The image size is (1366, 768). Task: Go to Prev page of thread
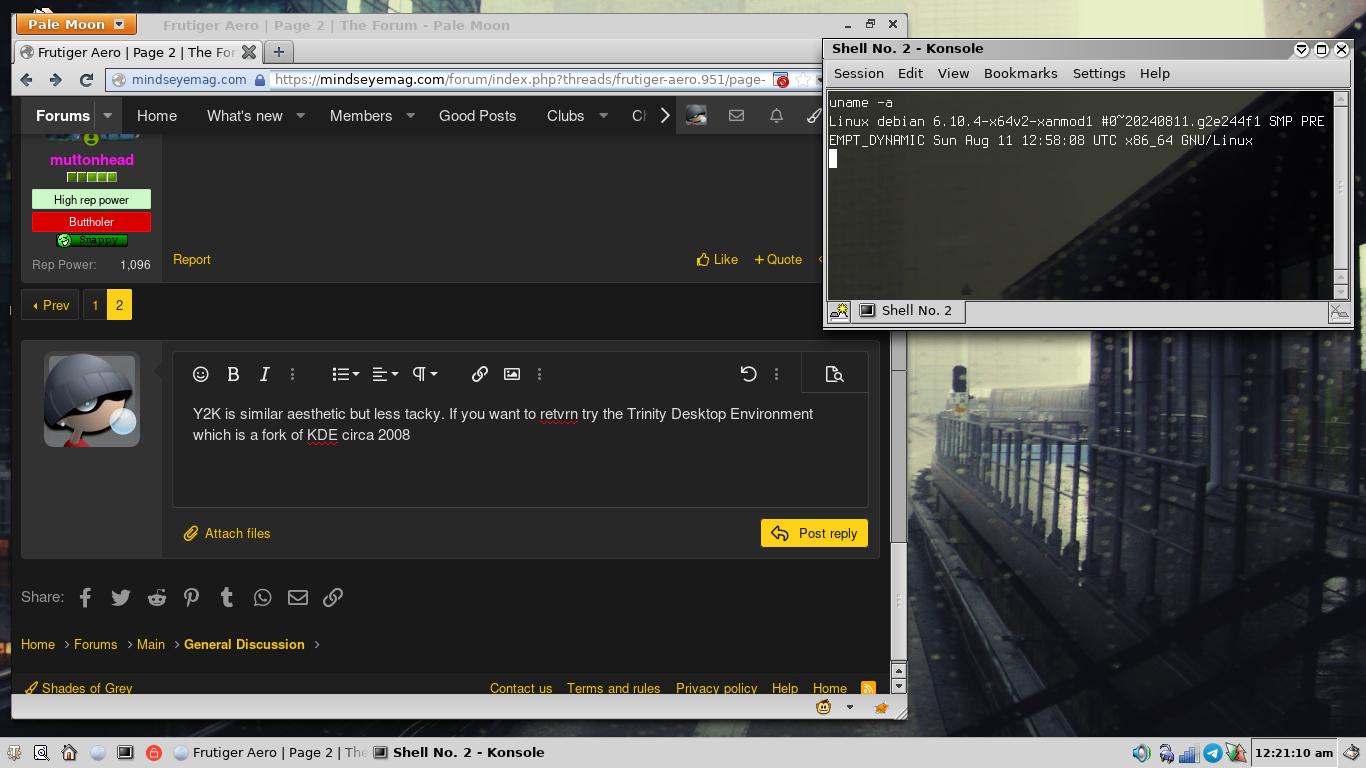click(x=50, y=305)
